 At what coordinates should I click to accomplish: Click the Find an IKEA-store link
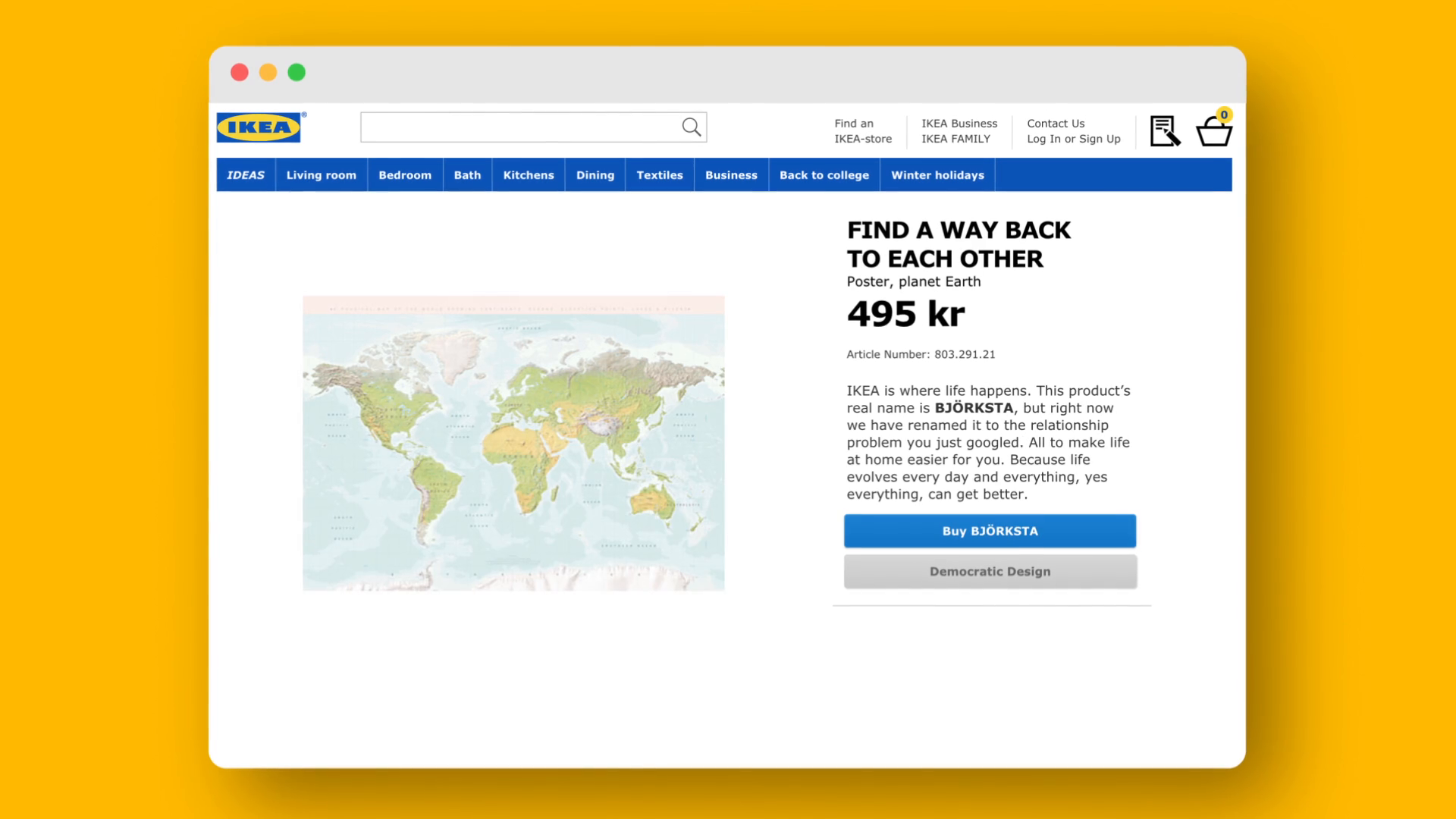click(863, 131)
